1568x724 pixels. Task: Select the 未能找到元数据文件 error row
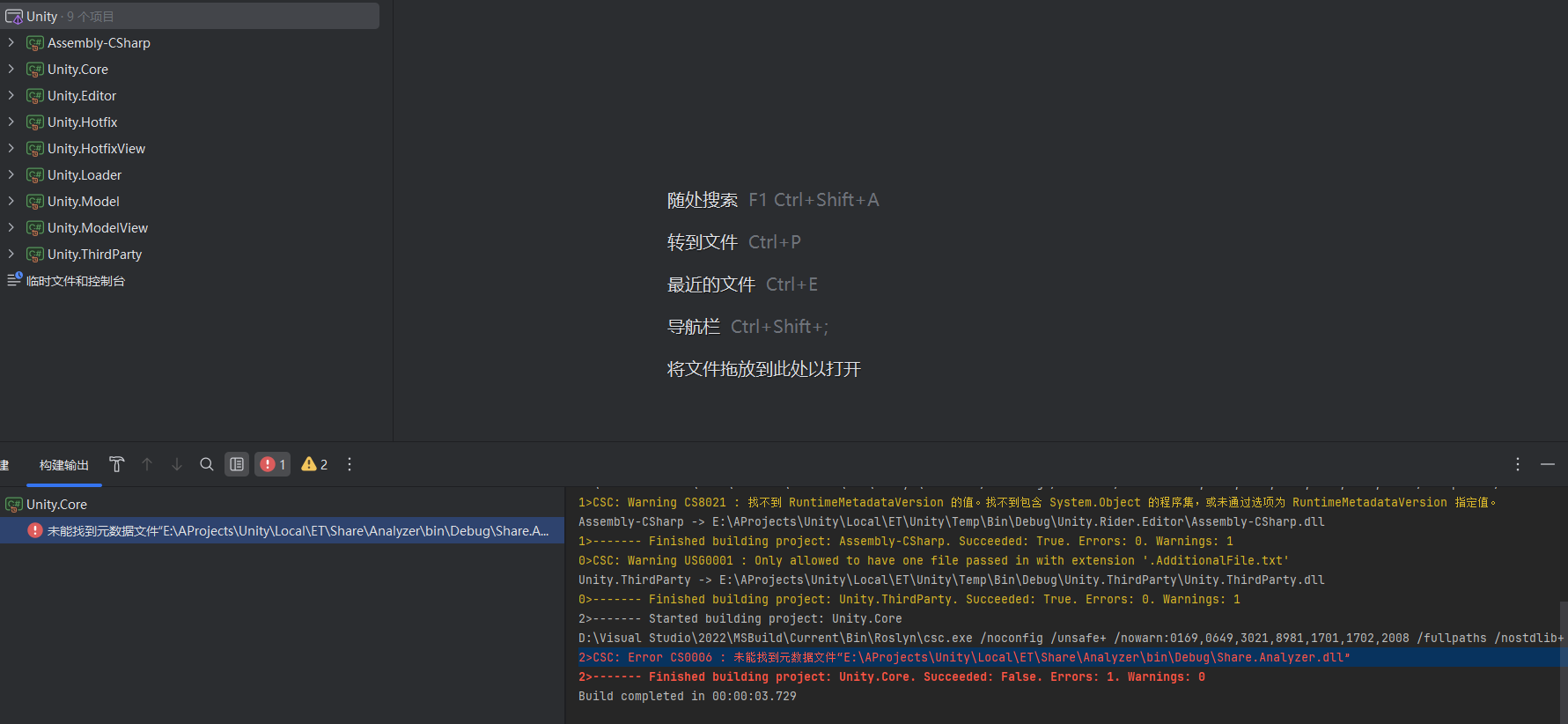[x=282, y=530]
